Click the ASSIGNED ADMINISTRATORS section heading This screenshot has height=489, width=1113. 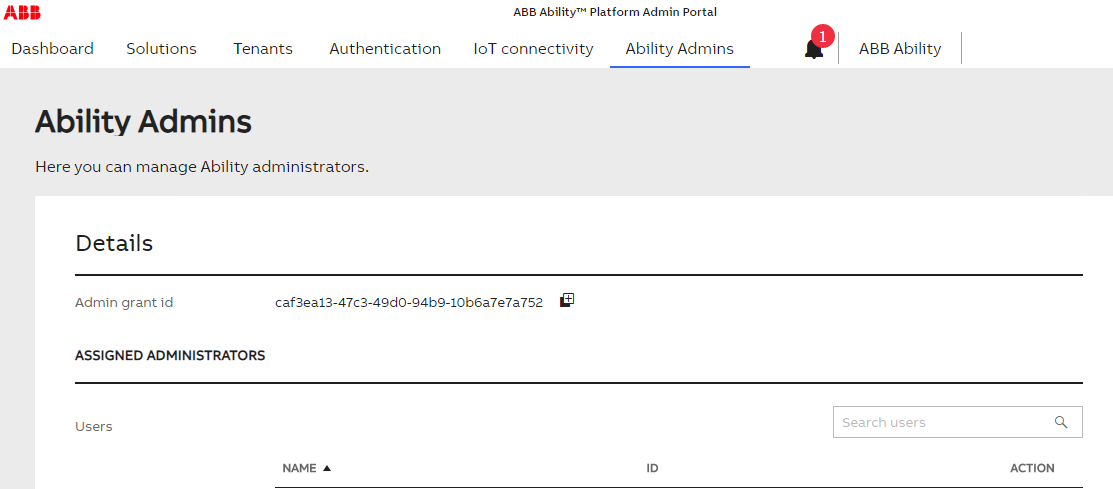pos(170,355)
